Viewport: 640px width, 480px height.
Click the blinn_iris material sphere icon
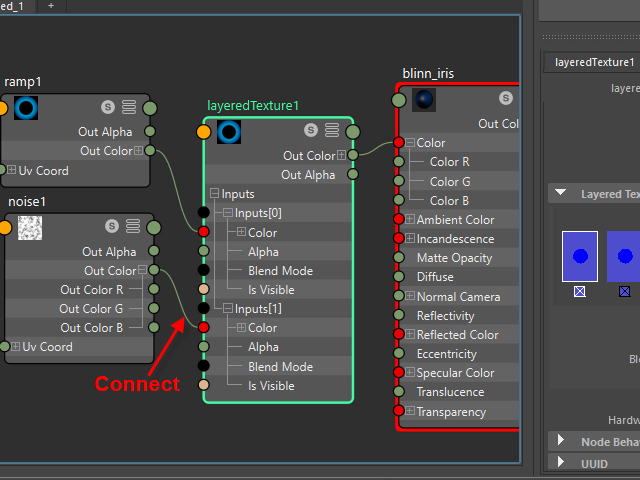424,99
